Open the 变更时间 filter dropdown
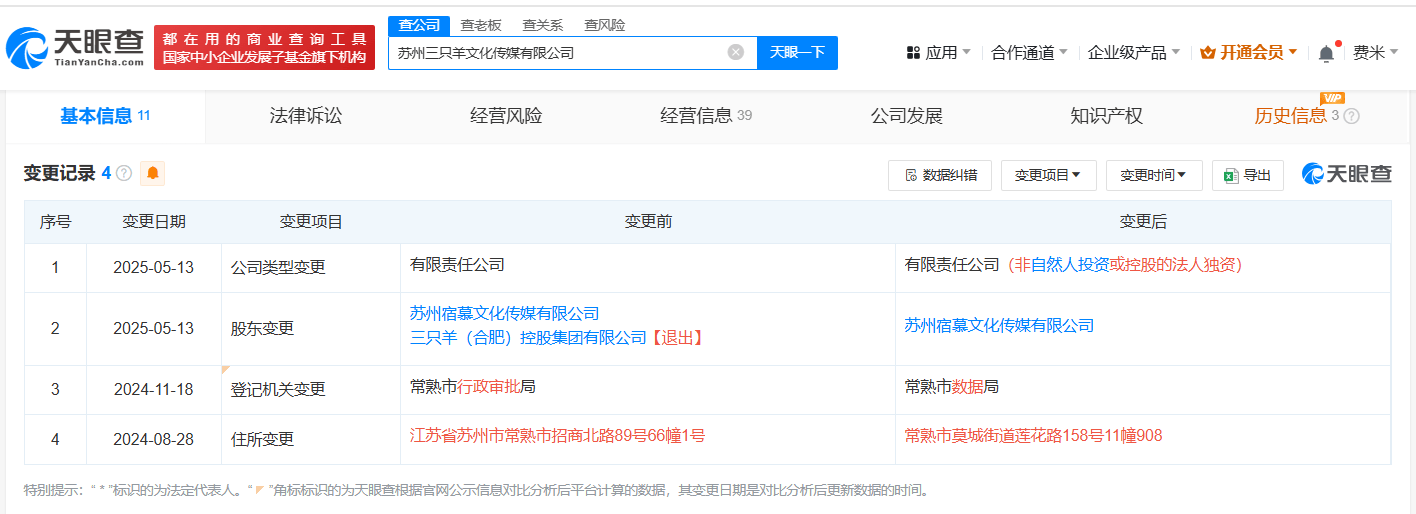Viewport: 1416px width, 514px height. pos(1154,175)
